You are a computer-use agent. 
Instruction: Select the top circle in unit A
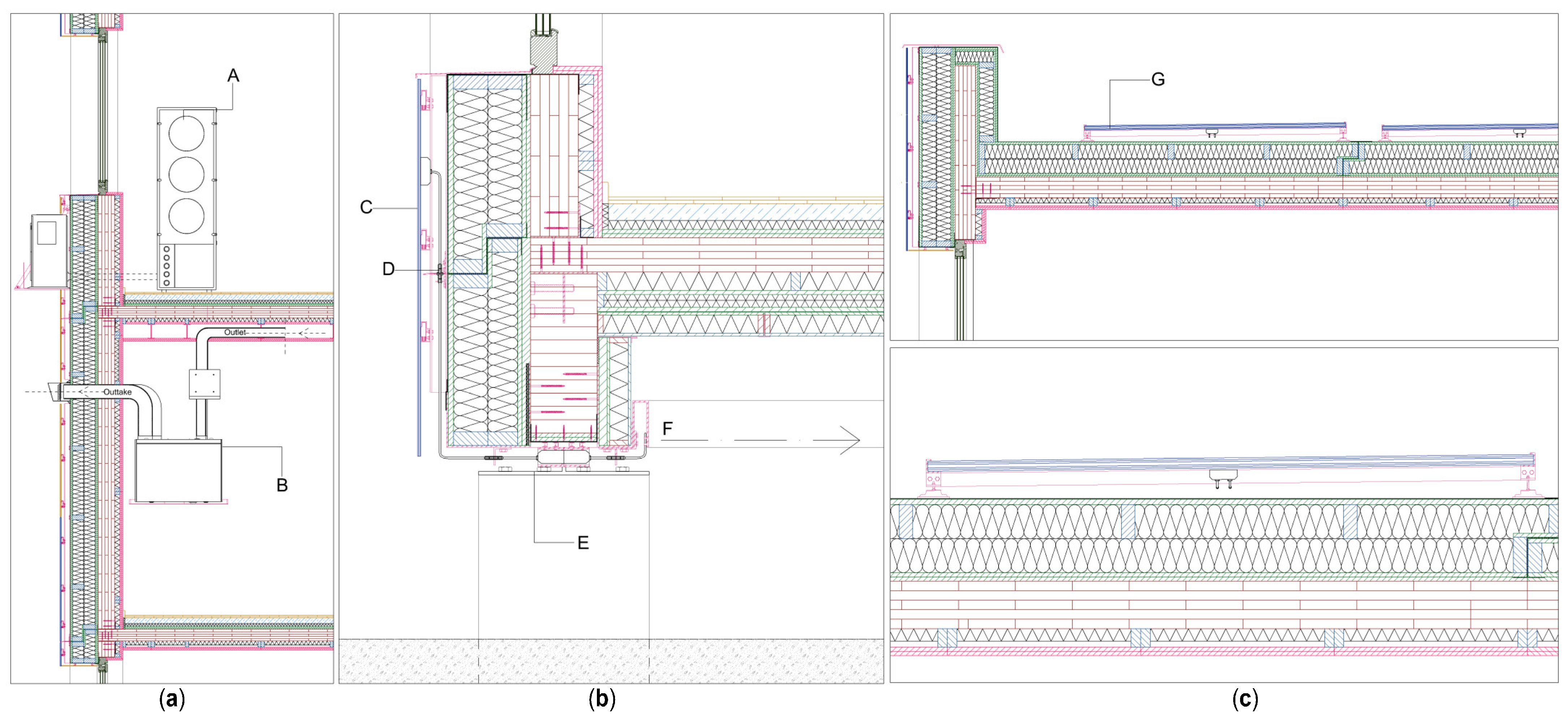tap(186, 133)
